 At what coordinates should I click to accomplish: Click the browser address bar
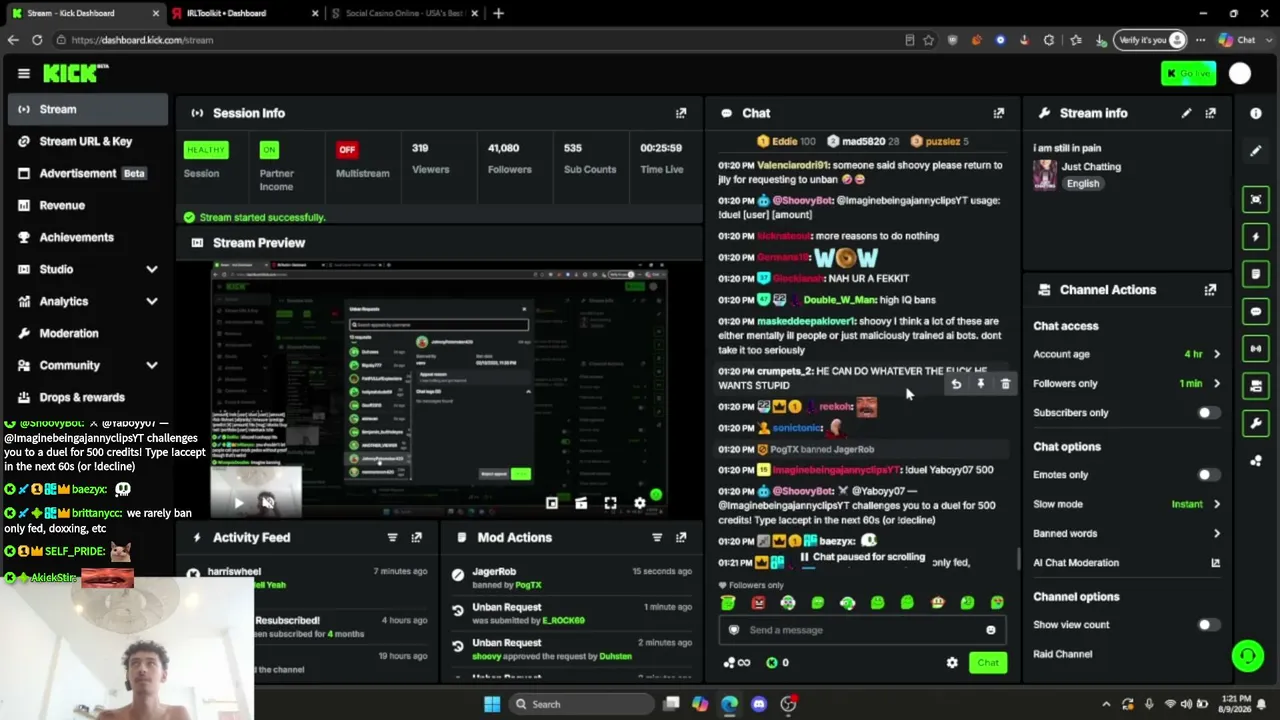[480, 40]
